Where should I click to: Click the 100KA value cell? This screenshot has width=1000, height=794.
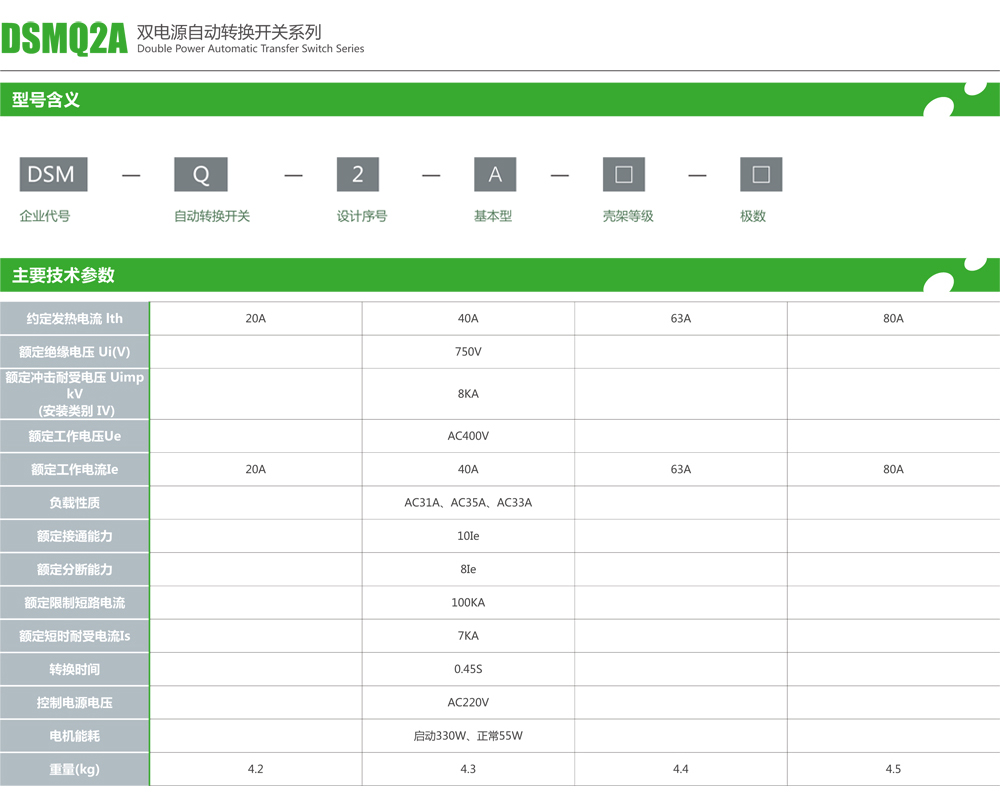468,602
